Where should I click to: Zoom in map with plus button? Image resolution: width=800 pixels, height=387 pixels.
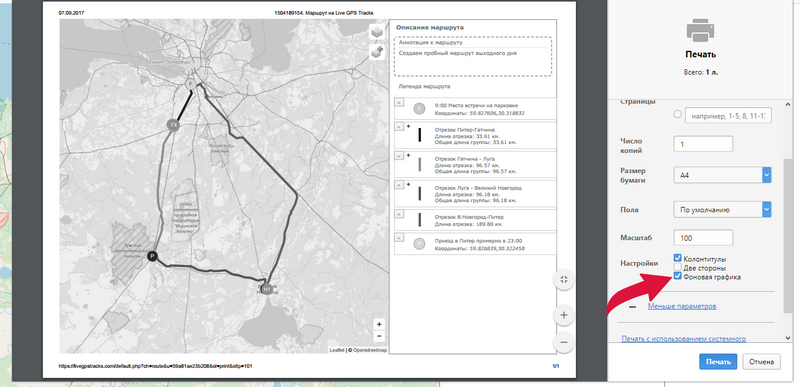[379, 324]
